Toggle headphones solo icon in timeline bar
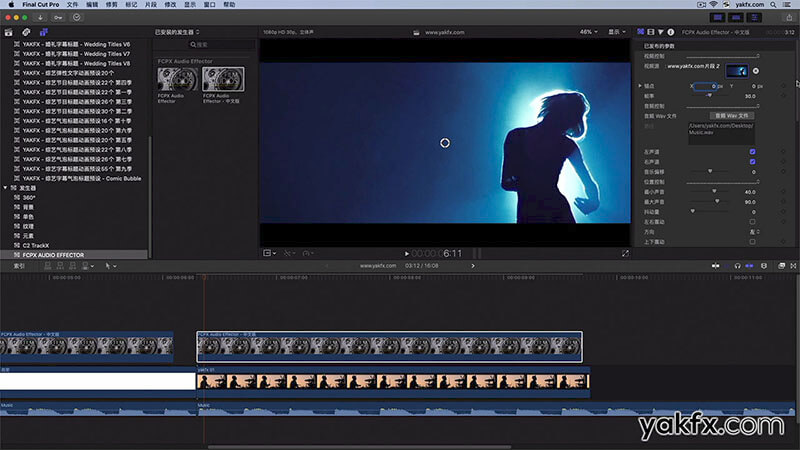Viewport: 800px width, 450px height. [737, 266]
